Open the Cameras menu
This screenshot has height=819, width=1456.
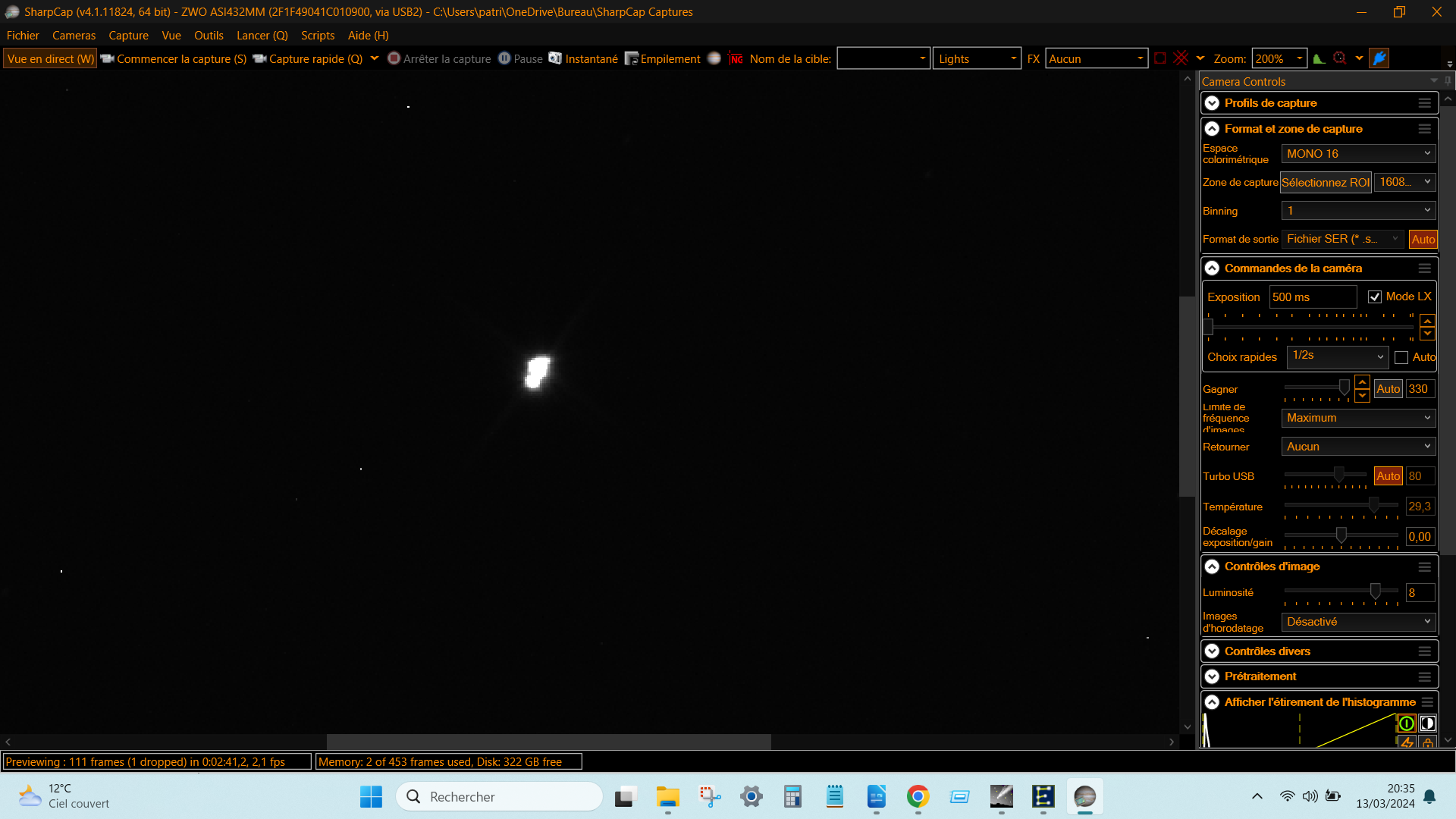(74, 35)
